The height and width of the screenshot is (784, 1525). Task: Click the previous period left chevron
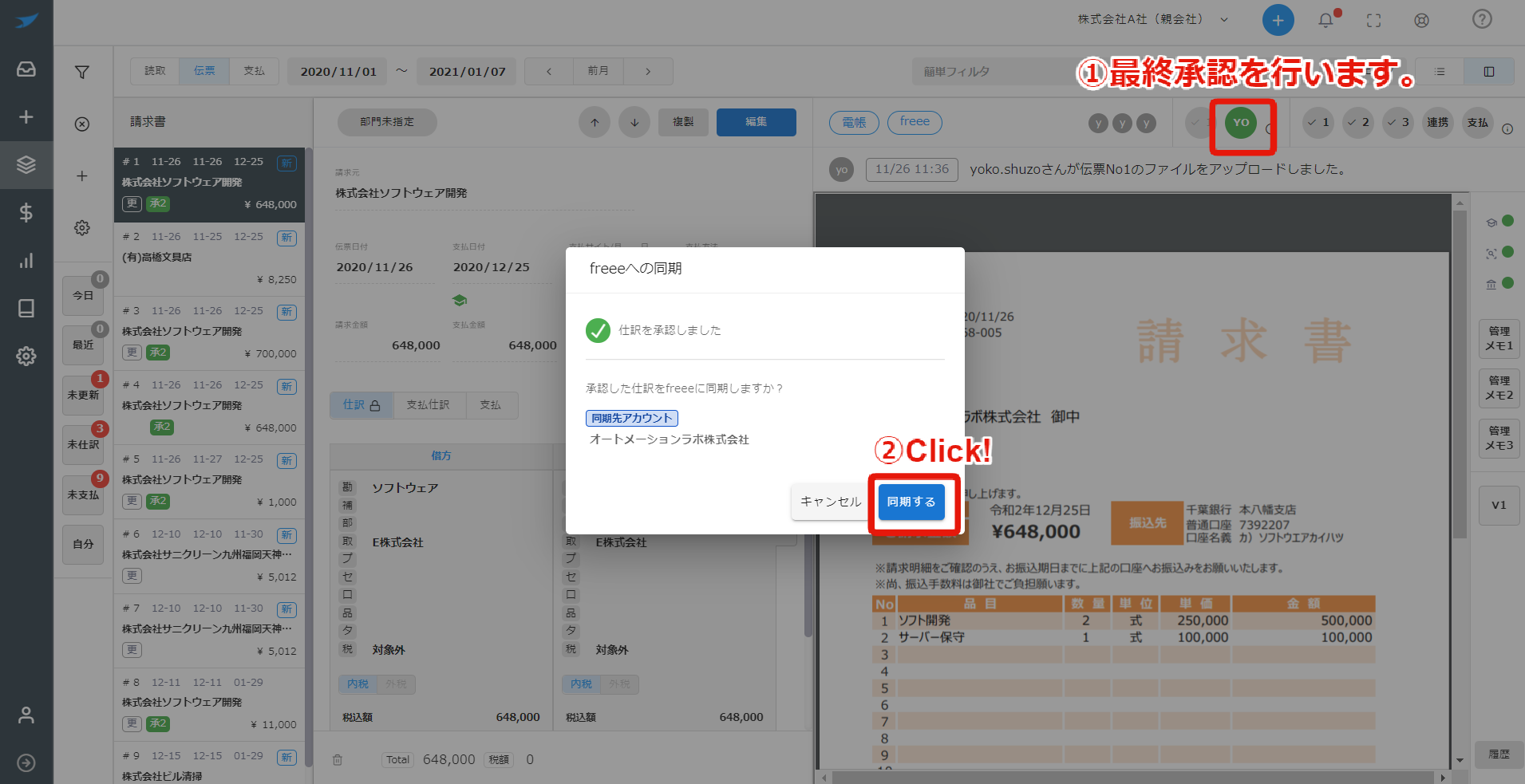coord(549,72)
